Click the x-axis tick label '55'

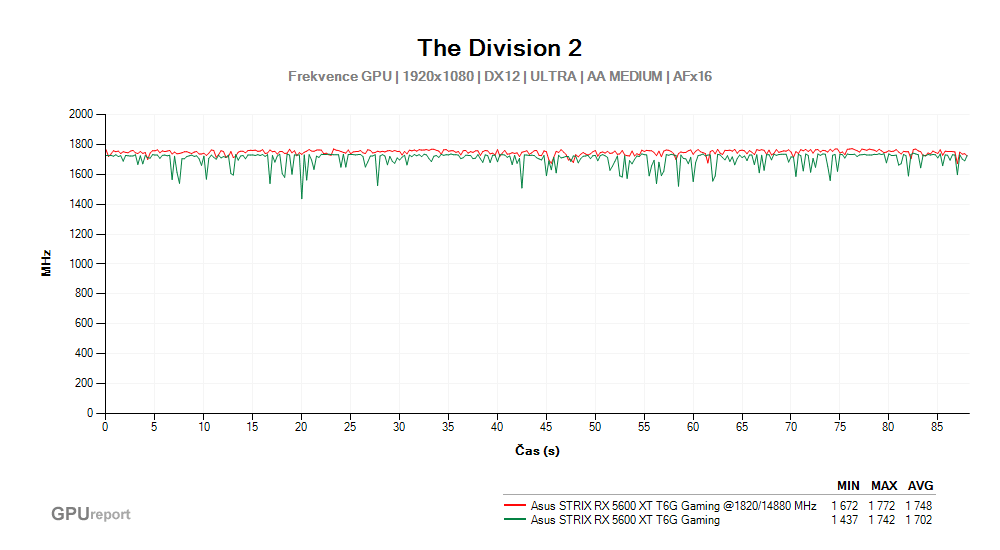(x=644, y=427)
